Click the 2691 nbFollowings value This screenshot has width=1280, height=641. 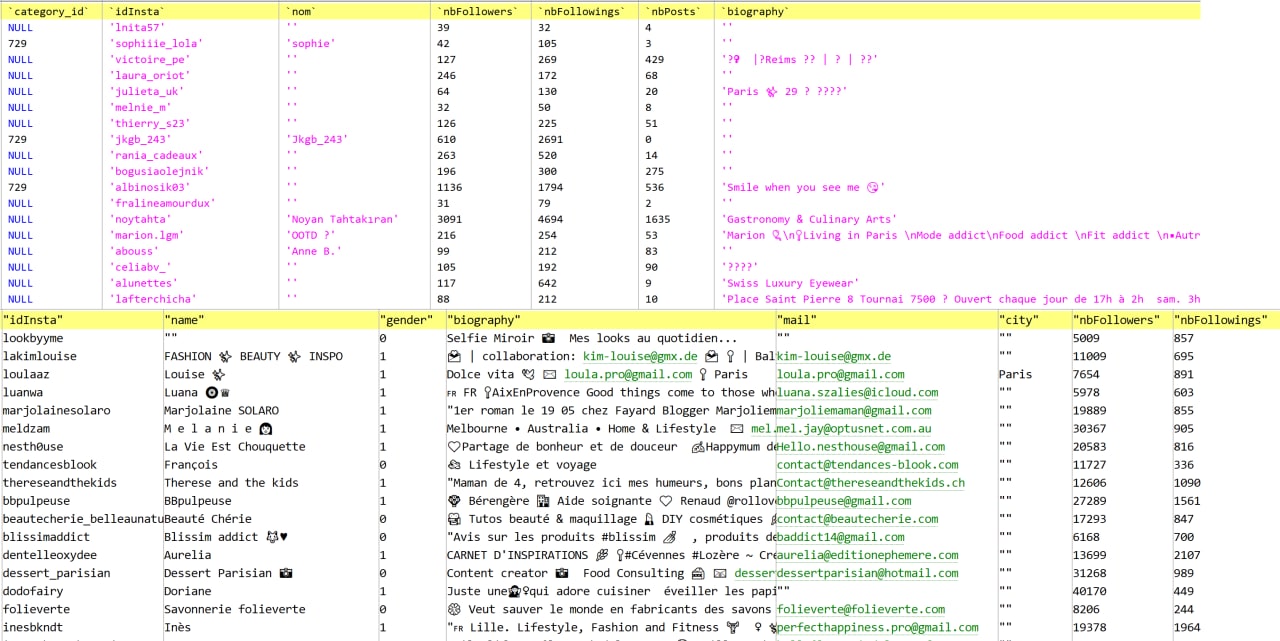point(552,139)
